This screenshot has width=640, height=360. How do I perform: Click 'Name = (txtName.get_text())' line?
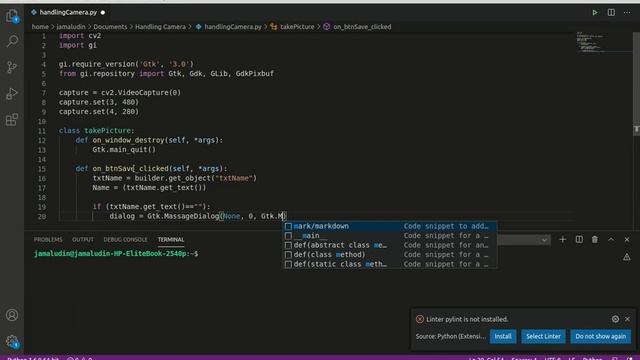tap(149, 188)
